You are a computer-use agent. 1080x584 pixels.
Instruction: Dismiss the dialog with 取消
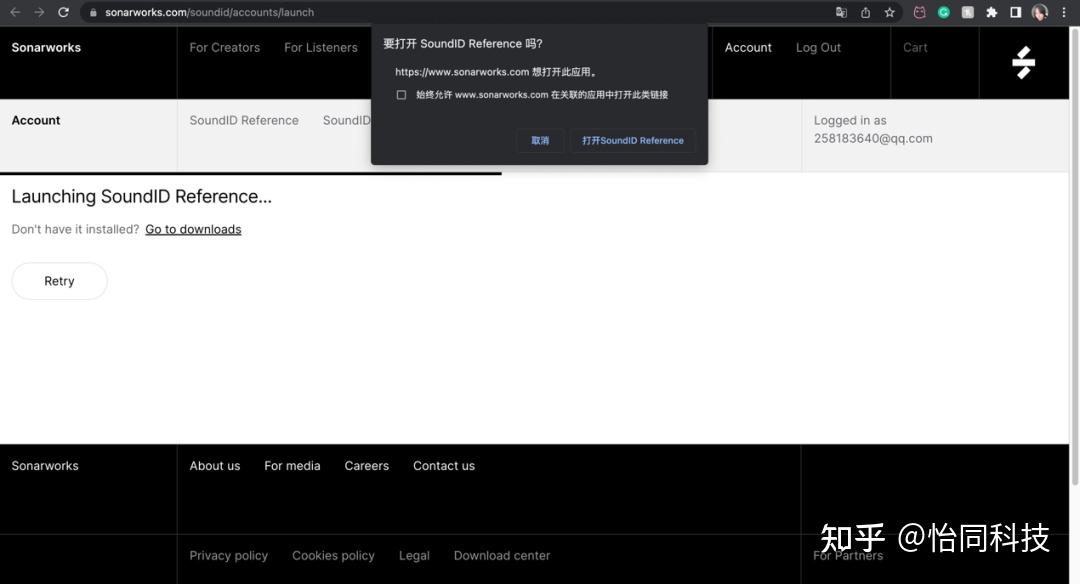pos(540,140)
